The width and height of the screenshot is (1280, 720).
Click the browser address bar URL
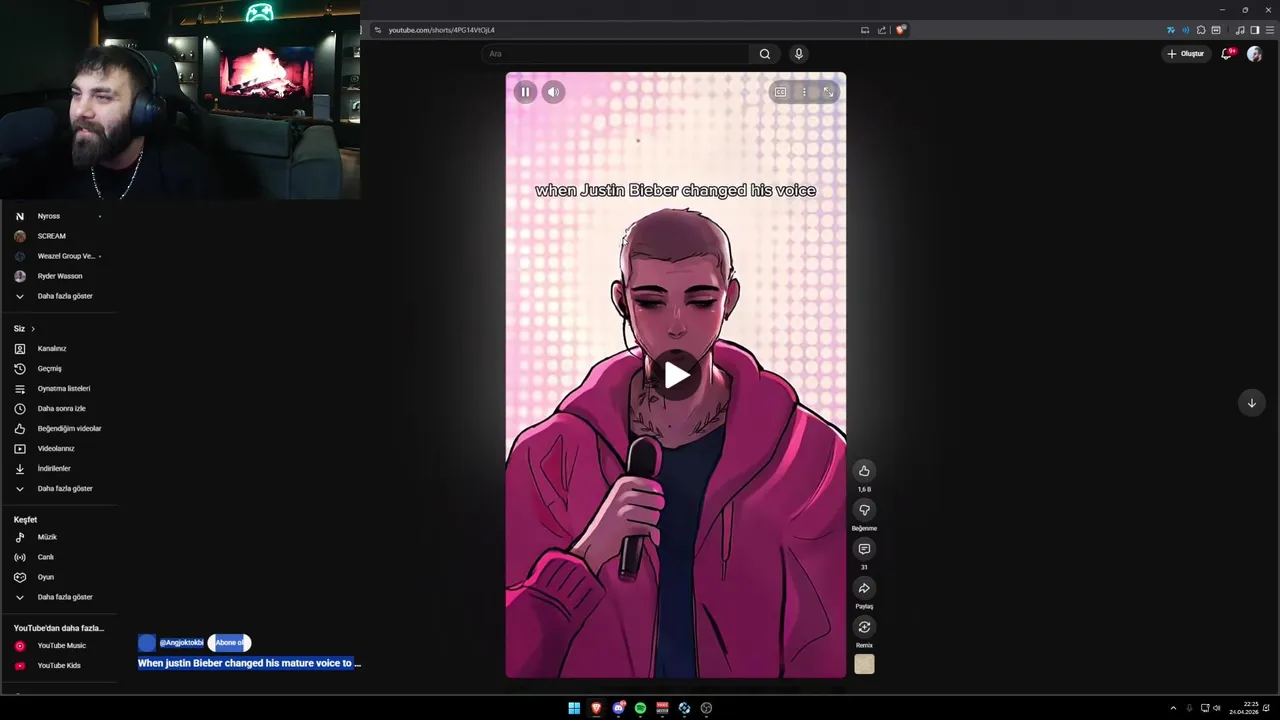(441, 30)
